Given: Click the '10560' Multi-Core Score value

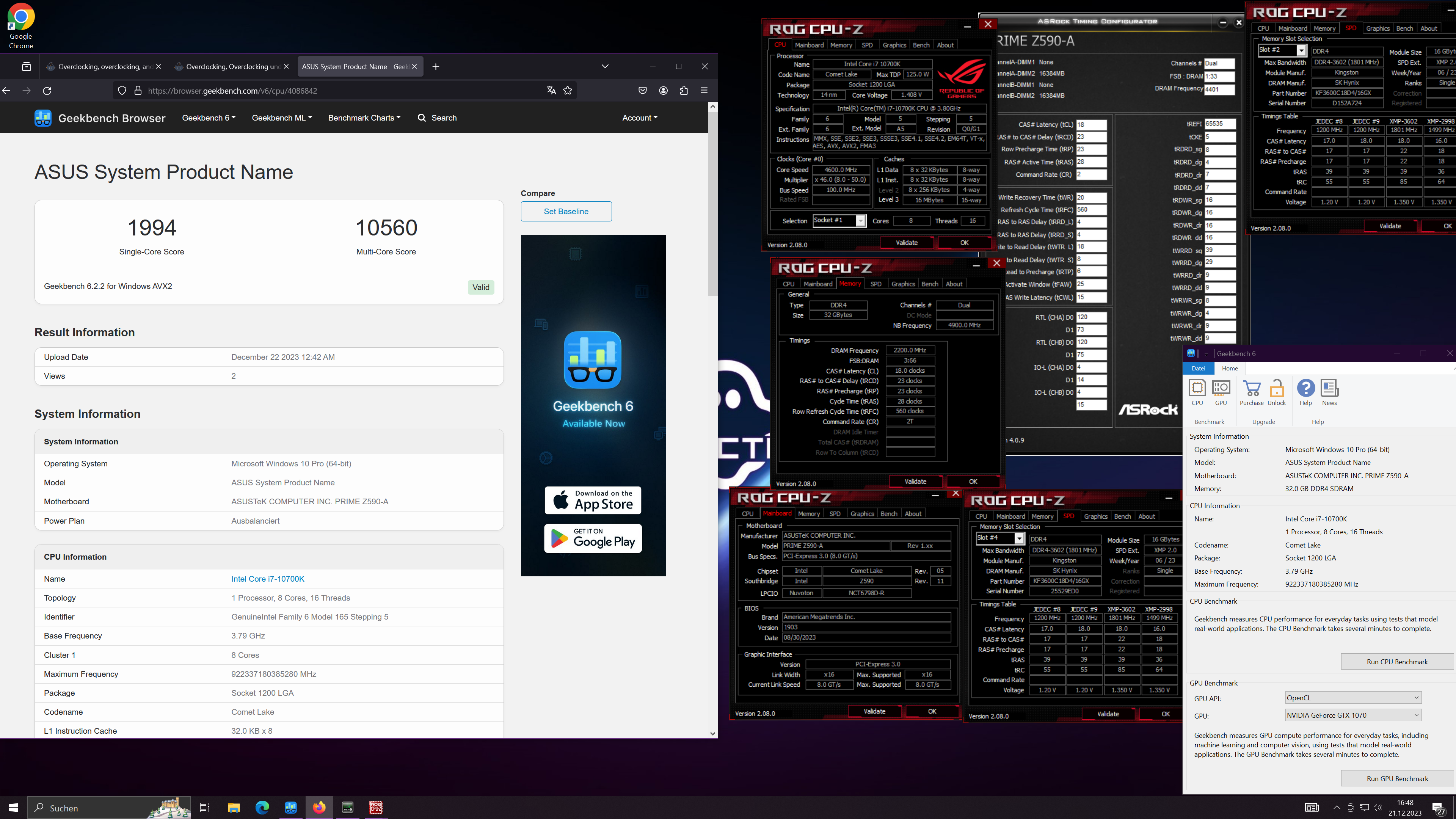Looking at the screenshot, I should click(x=386, y=228).
